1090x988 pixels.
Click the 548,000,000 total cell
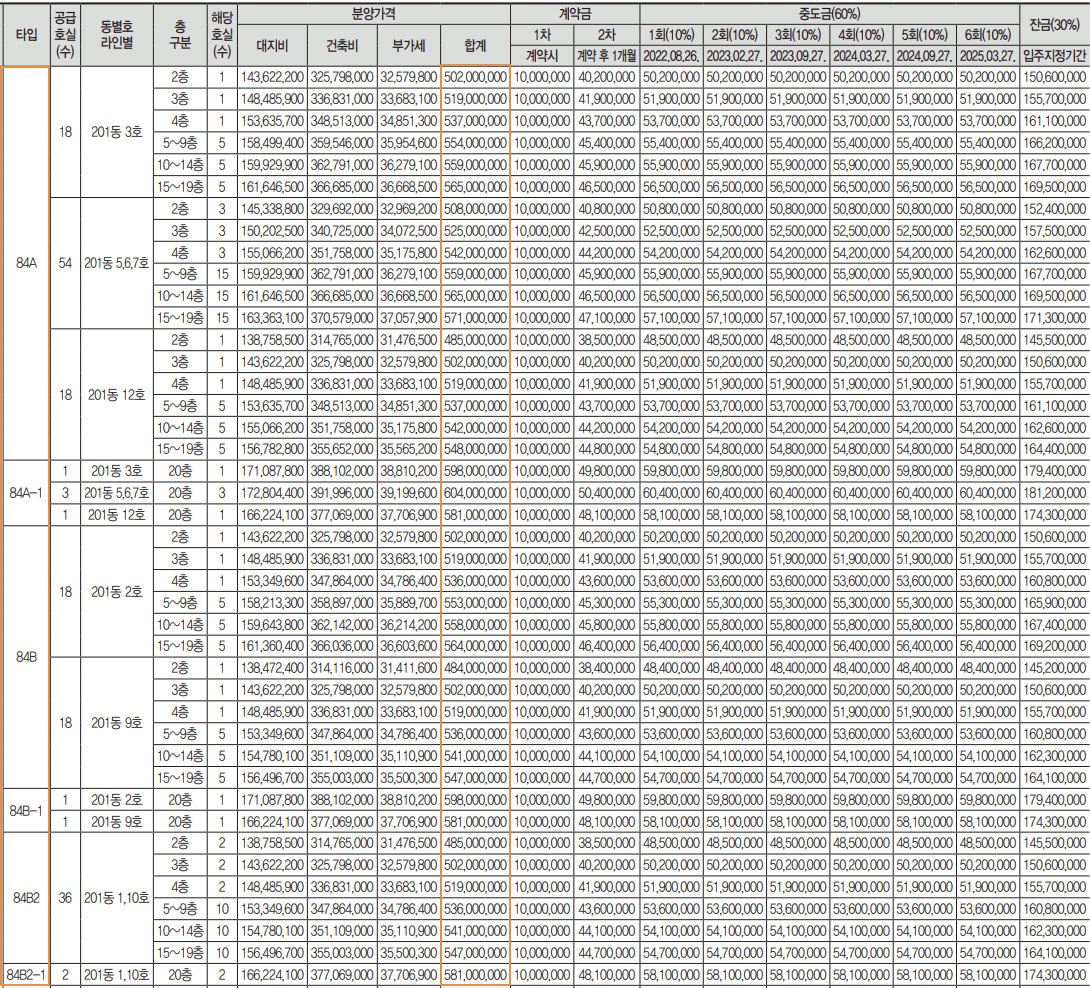pos(475,449)
